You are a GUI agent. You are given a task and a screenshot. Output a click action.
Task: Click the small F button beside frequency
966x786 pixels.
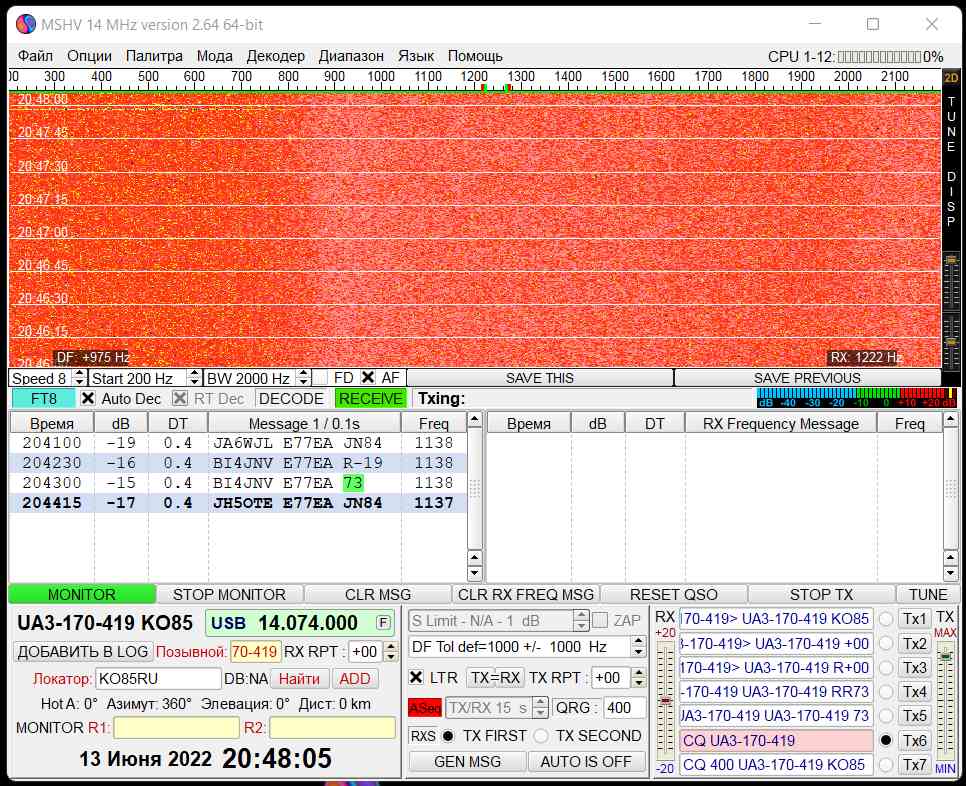(x=382, y=623)
